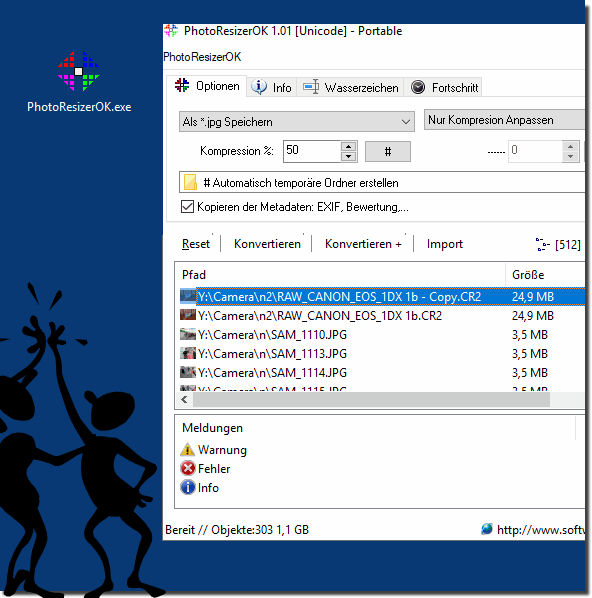Click the Kompression % value field
This screenshot has width=592, height=598.
312,151
